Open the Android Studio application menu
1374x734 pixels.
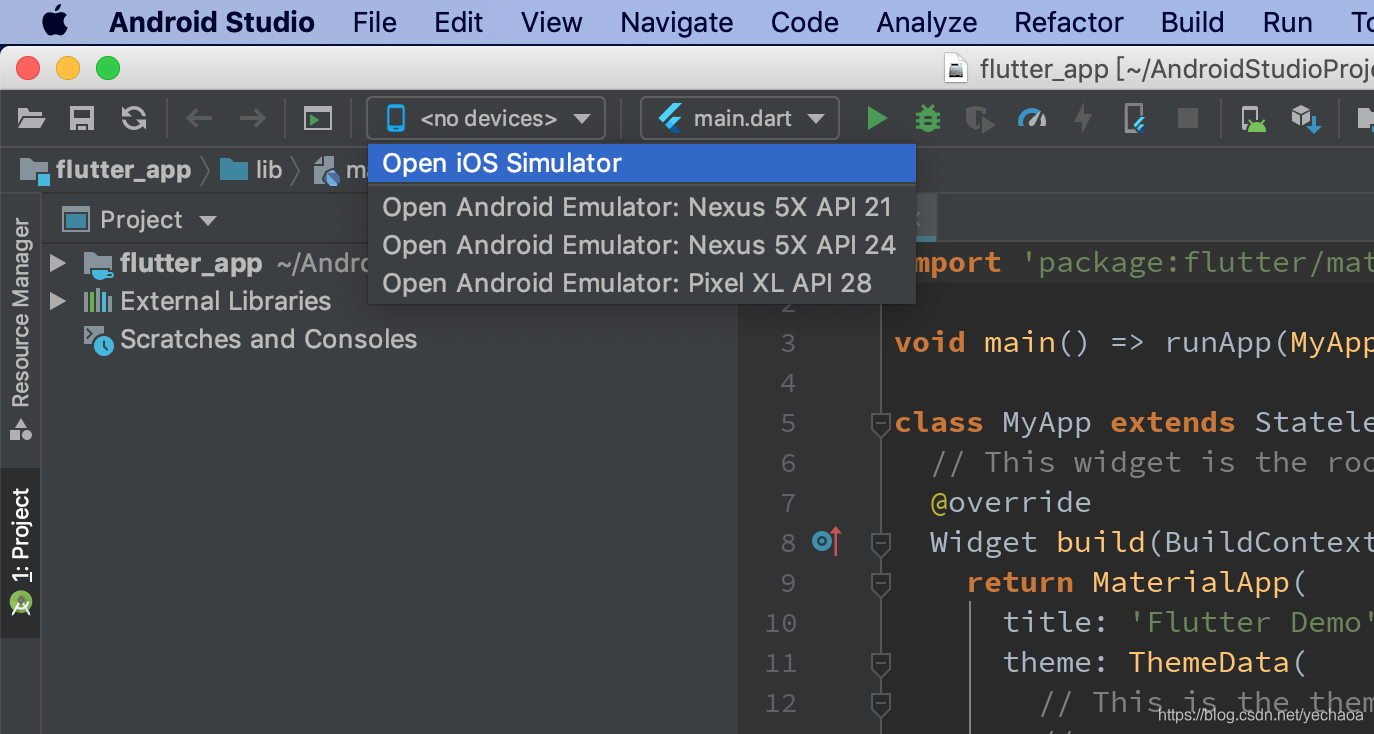pyautogui.click(x=212, y=22)
